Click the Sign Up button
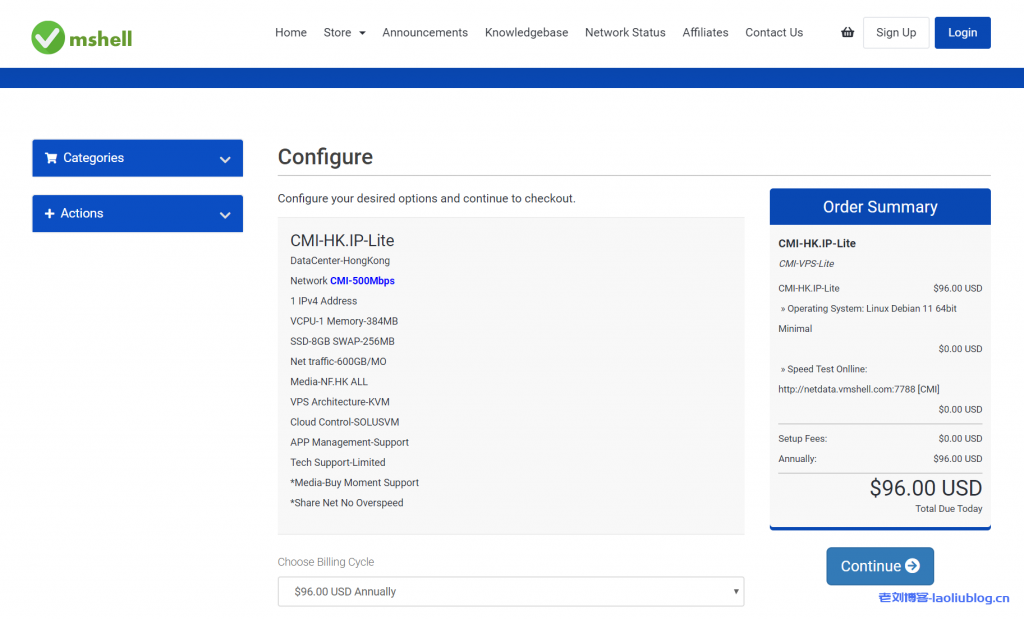1024x619 pixels. coord(895,33)
